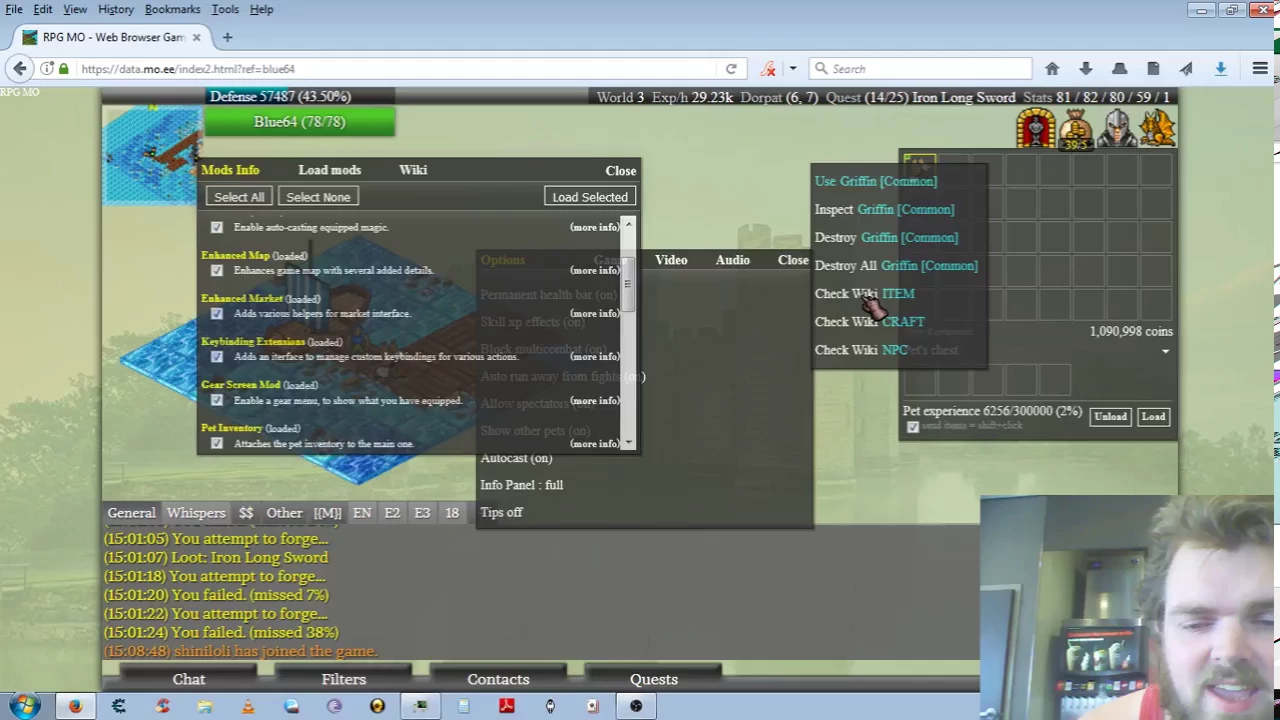The image size is (1280, 720).
Task: Select Check Wiki CRAFT entry
Action: pyautogui.click(x=869, y=321)
